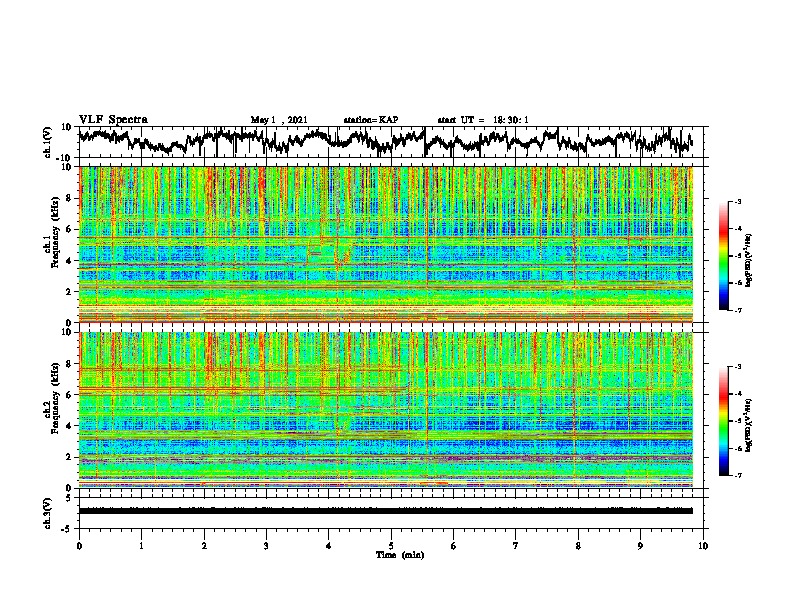The image size is (792, 612).
Task: Click ch.2 color bar "log(PSD)" units label
Action: point(749,425)
